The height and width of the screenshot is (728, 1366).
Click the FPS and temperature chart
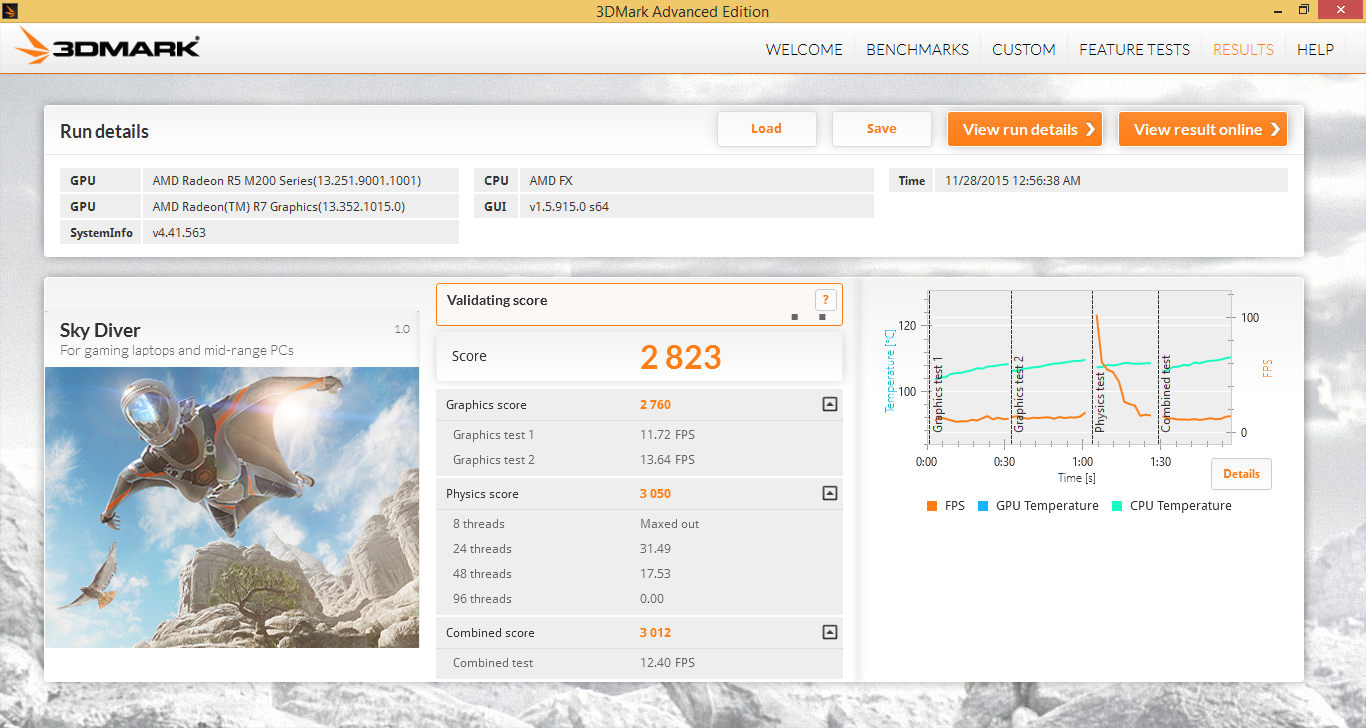click(x=1079, y=369)
